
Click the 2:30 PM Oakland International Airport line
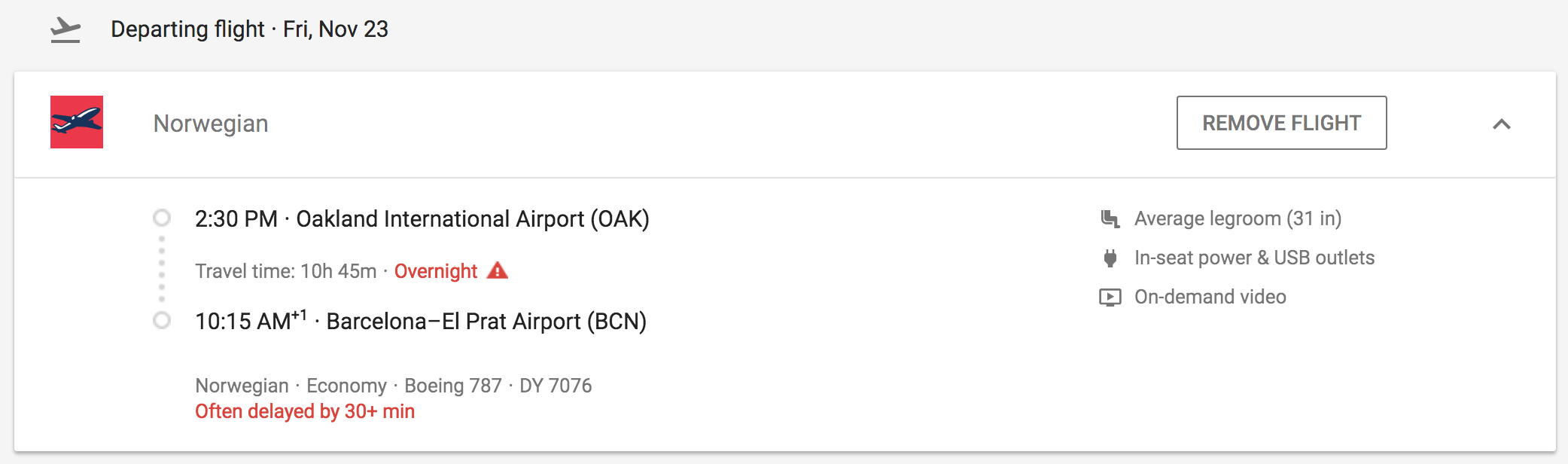422,219
